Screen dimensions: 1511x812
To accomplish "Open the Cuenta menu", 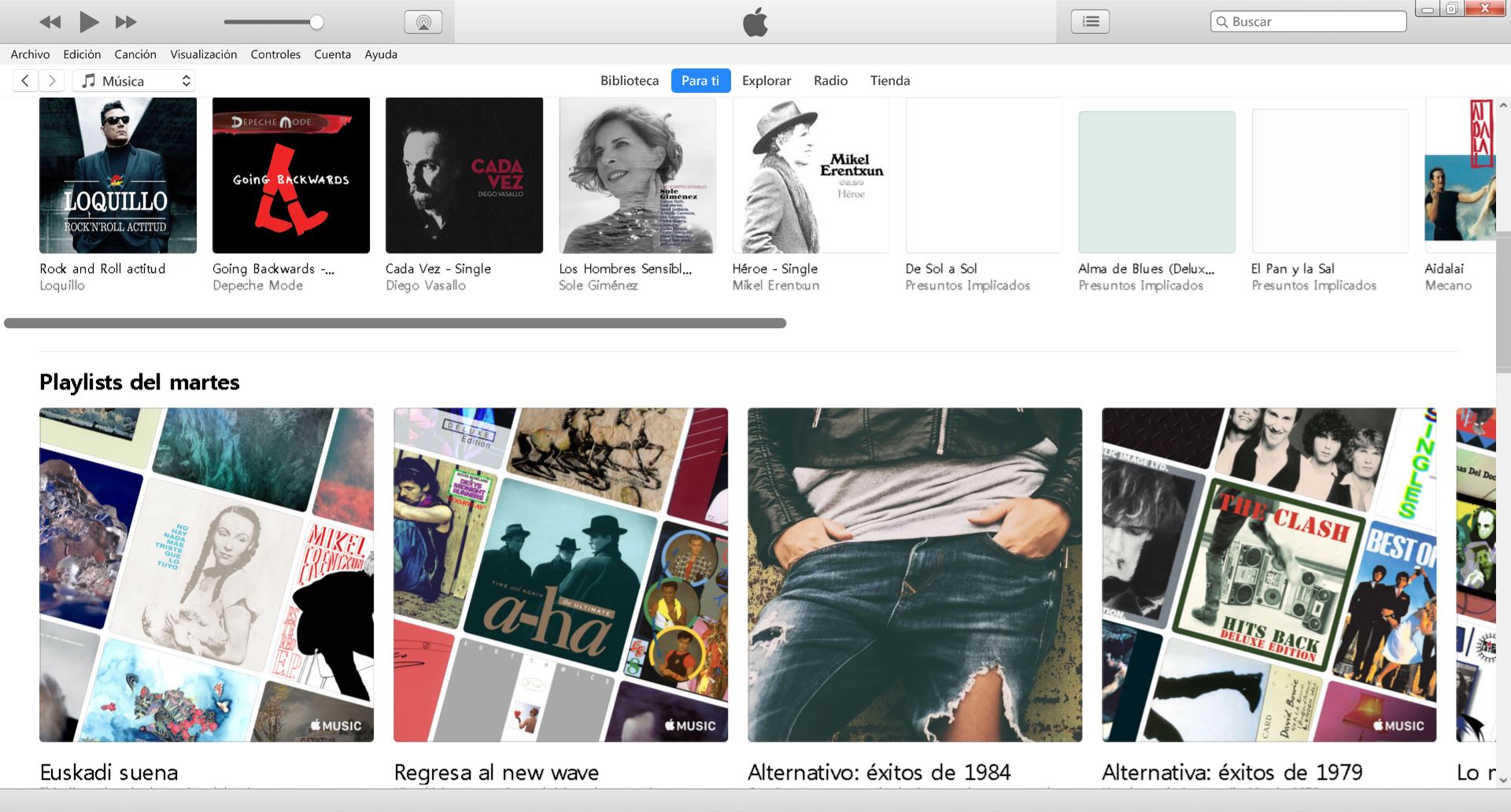I will [x=332, y=54].
